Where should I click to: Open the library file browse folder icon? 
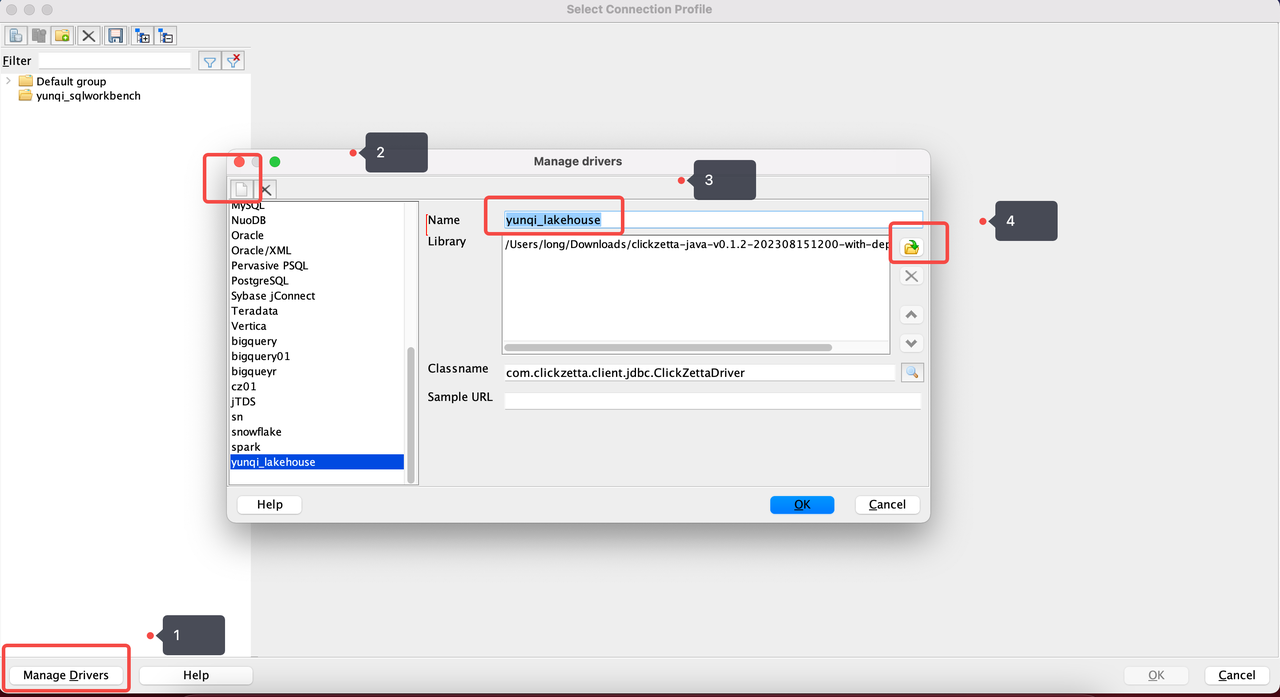point(911,247)
